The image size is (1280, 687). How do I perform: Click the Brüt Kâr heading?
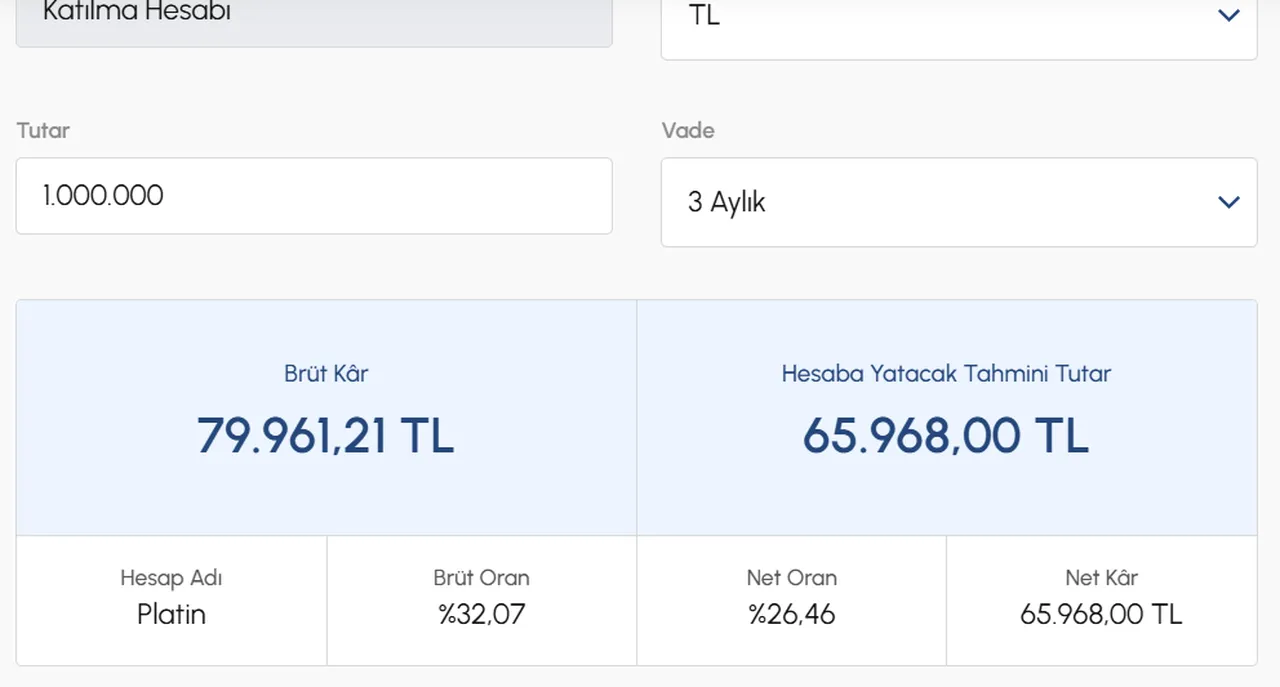[x=326, y=374]
